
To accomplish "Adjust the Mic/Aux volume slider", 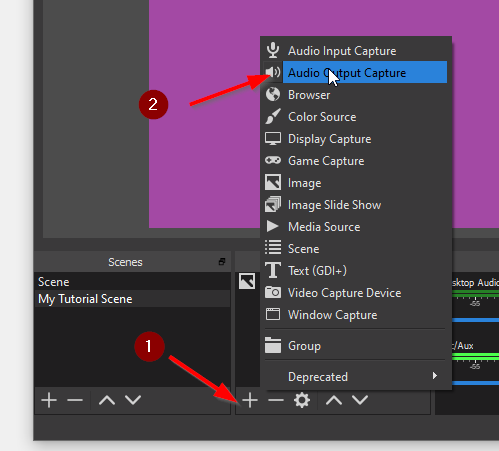I will pos(476,383).
